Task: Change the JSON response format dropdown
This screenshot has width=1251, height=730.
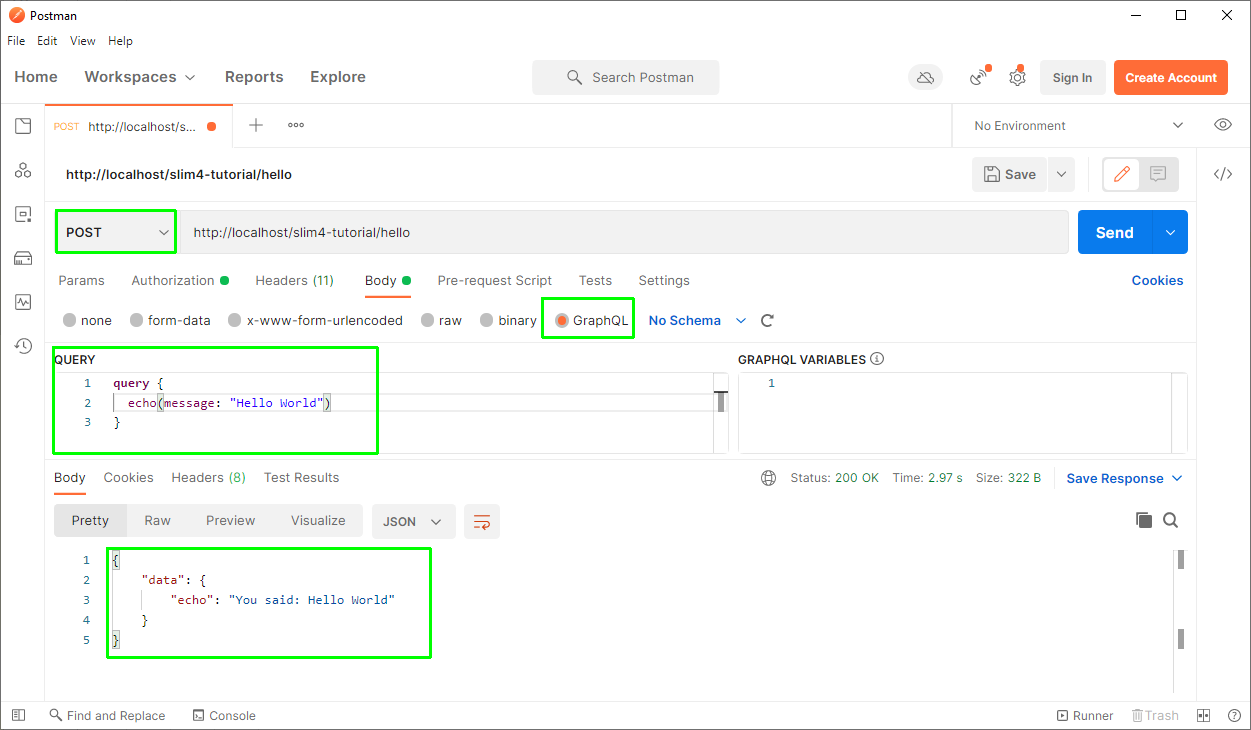Action: (413, 522)
